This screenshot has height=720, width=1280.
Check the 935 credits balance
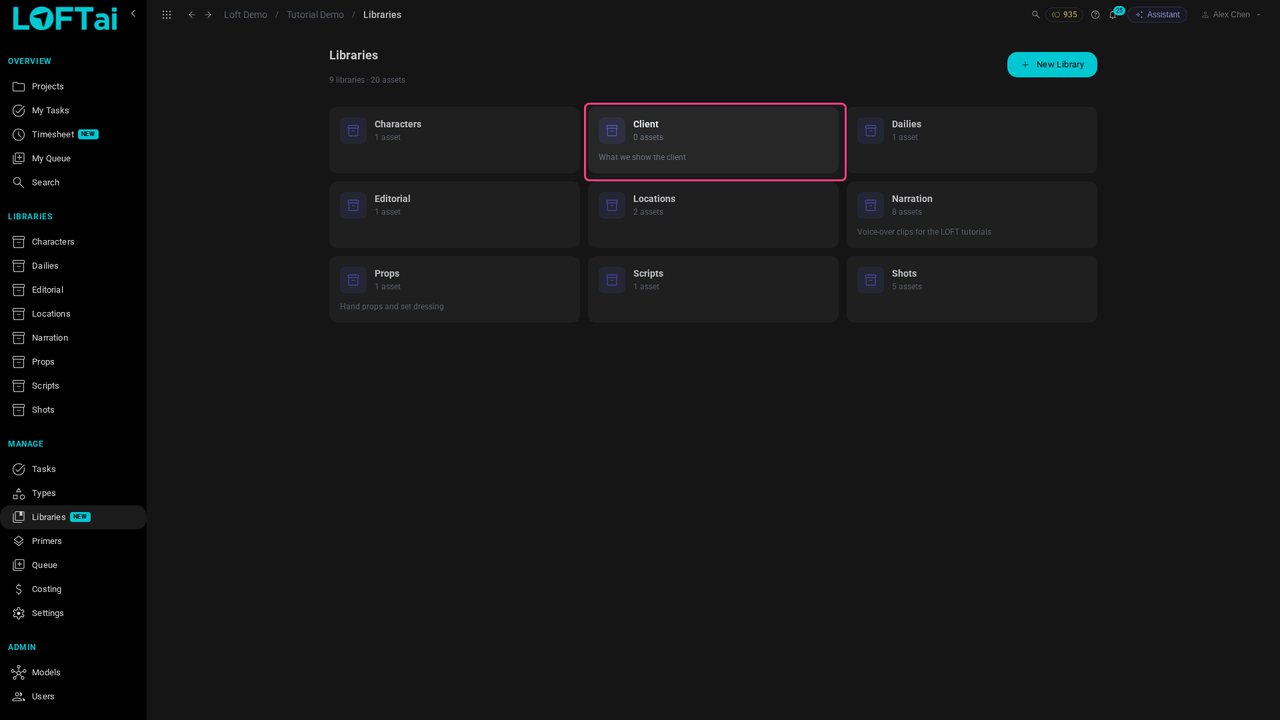(1064, 15)
